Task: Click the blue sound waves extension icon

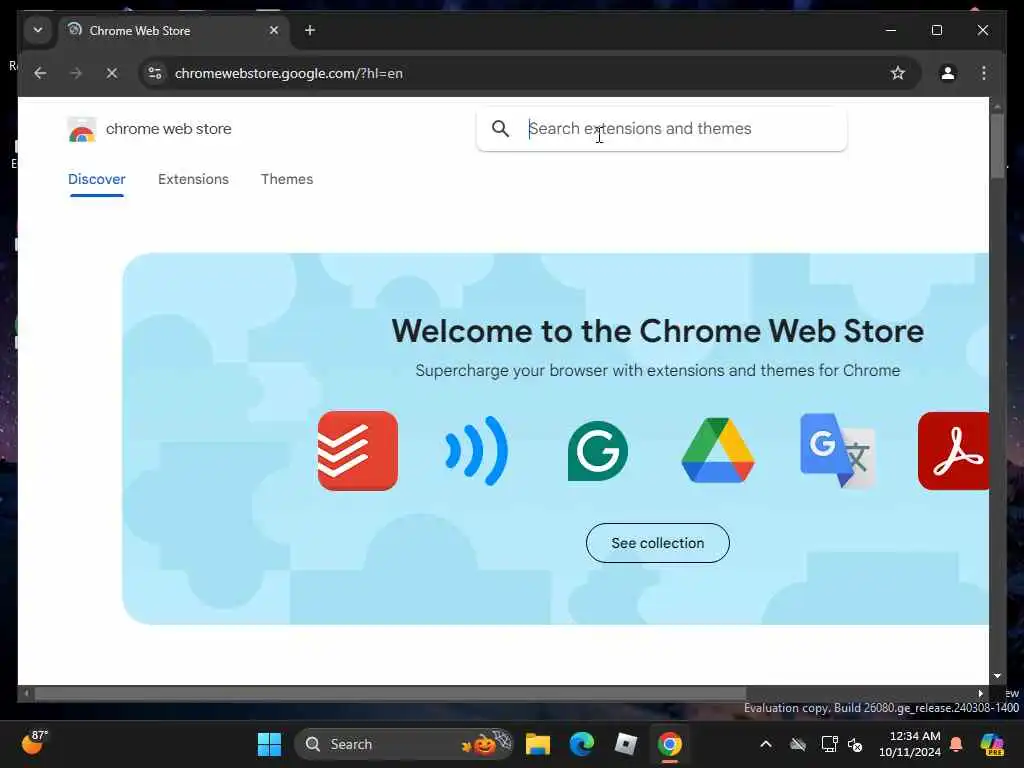Action: (x=477, y=451)
